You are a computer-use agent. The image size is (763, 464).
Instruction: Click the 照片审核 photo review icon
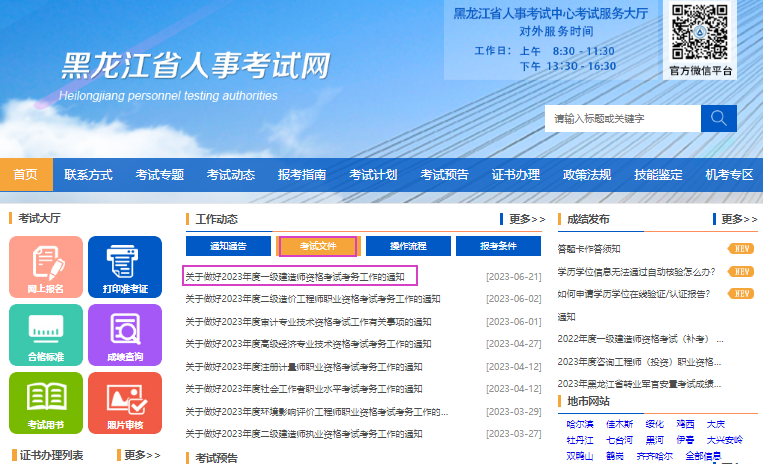pos(125,402)
